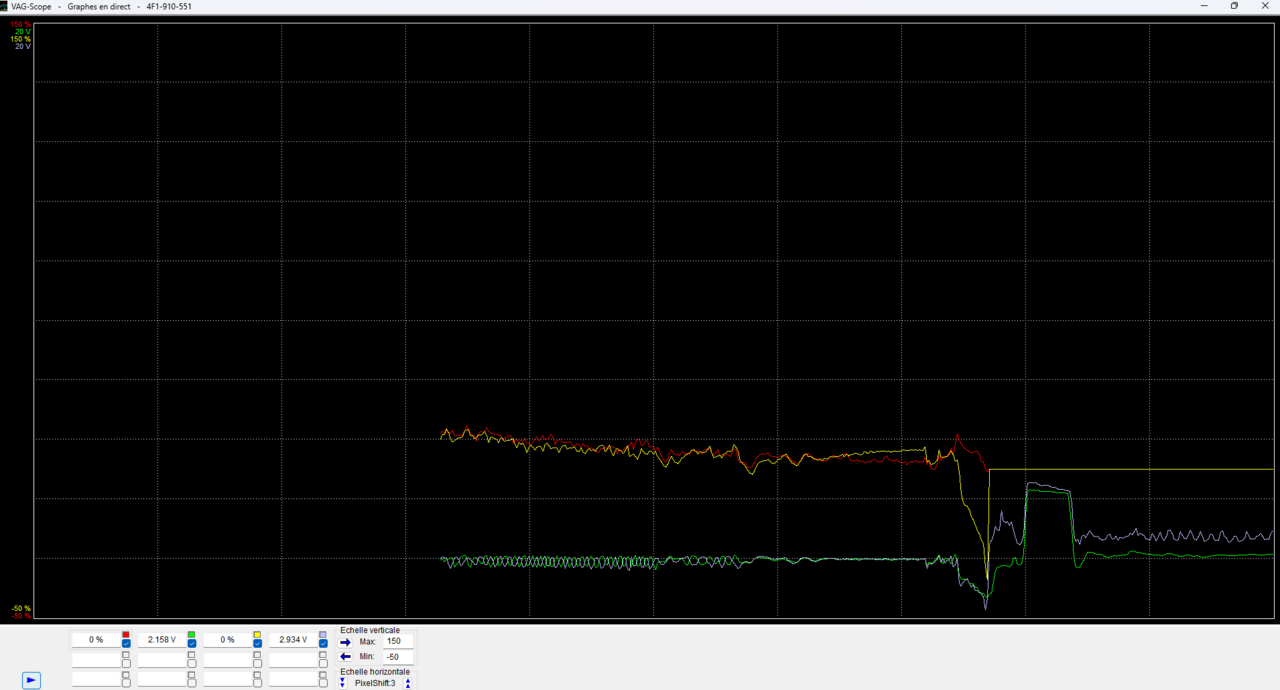Edit the vertical scale Min field
The image size is (1280, 690).
(x=398, y=657)
